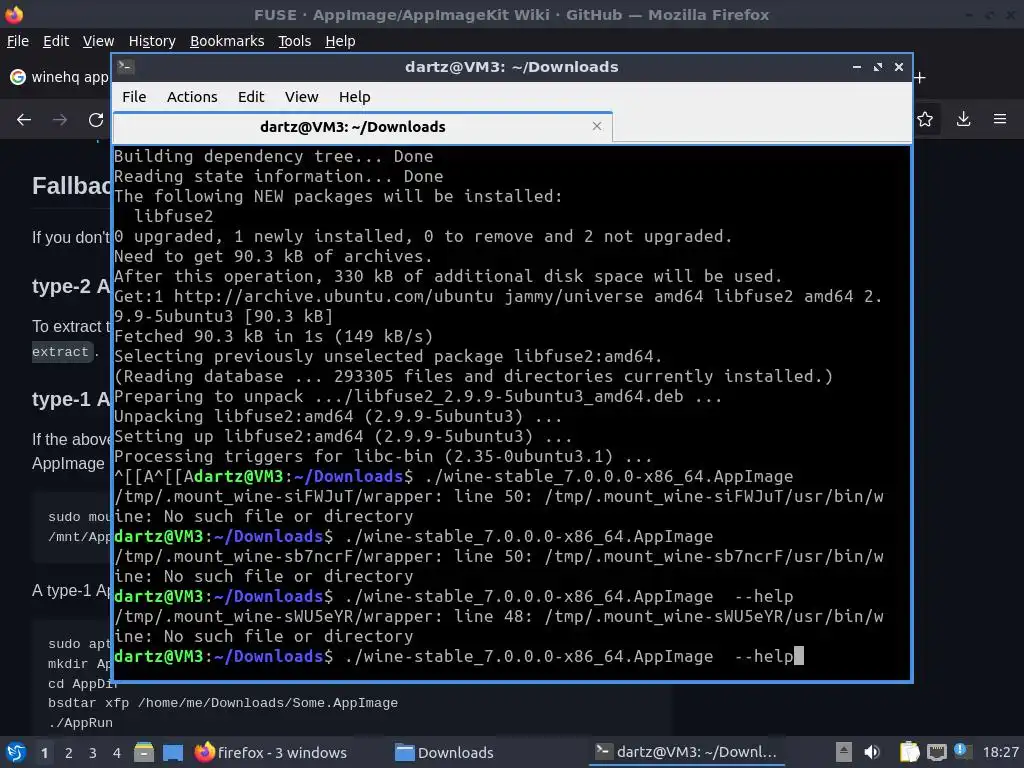Open the terminal View menu

pyautogui.click(x=301, y=97)
